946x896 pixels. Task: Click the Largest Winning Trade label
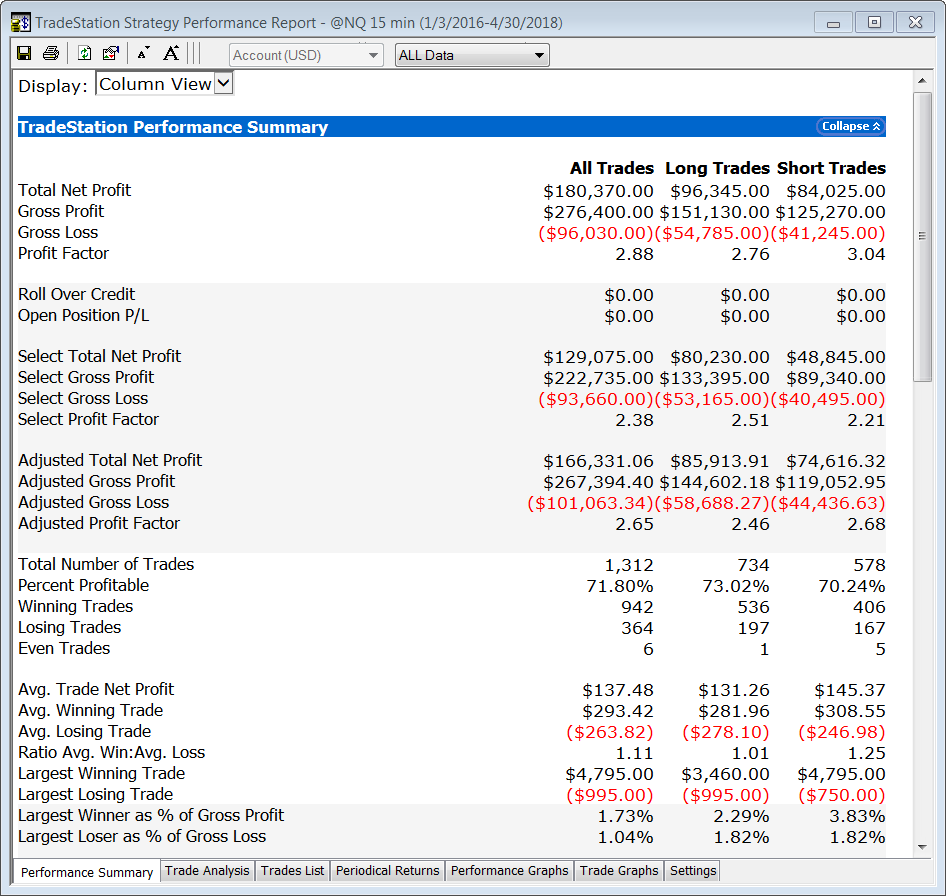(101, 773)
